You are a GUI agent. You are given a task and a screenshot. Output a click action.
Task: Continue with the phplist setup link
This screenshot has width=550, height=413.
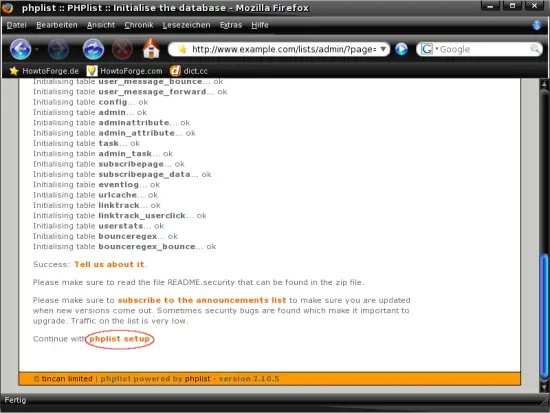coord(119,339)
